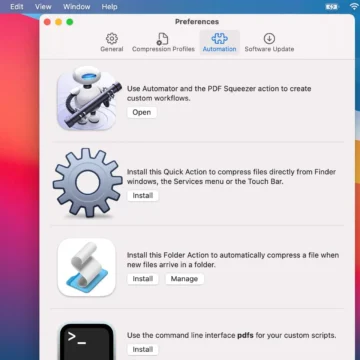Open the General preferences tab
This screenshot has height=360, width=360.
coord(112,43)
